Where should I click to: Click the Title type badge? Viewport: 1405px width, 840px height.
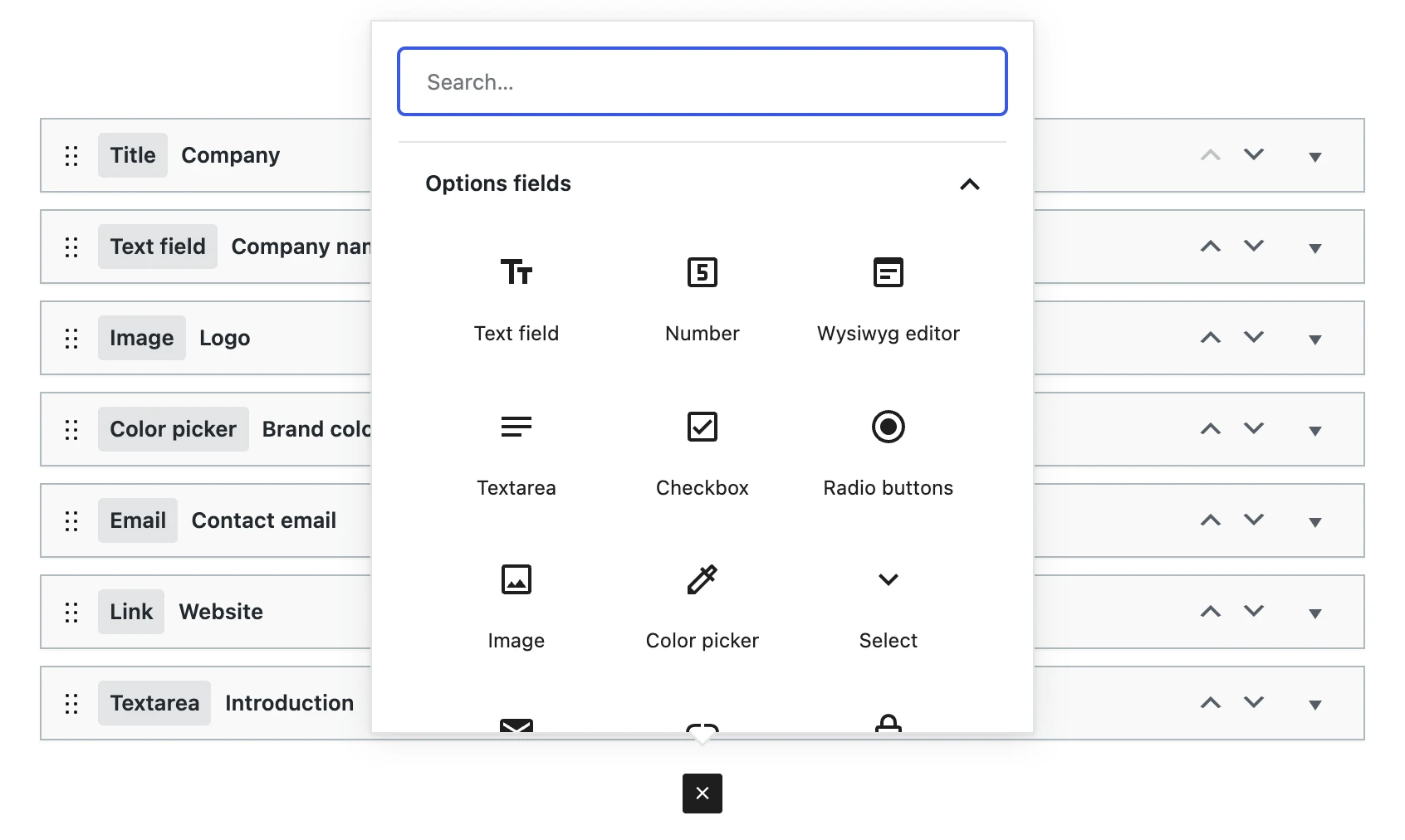pos(133,155)
